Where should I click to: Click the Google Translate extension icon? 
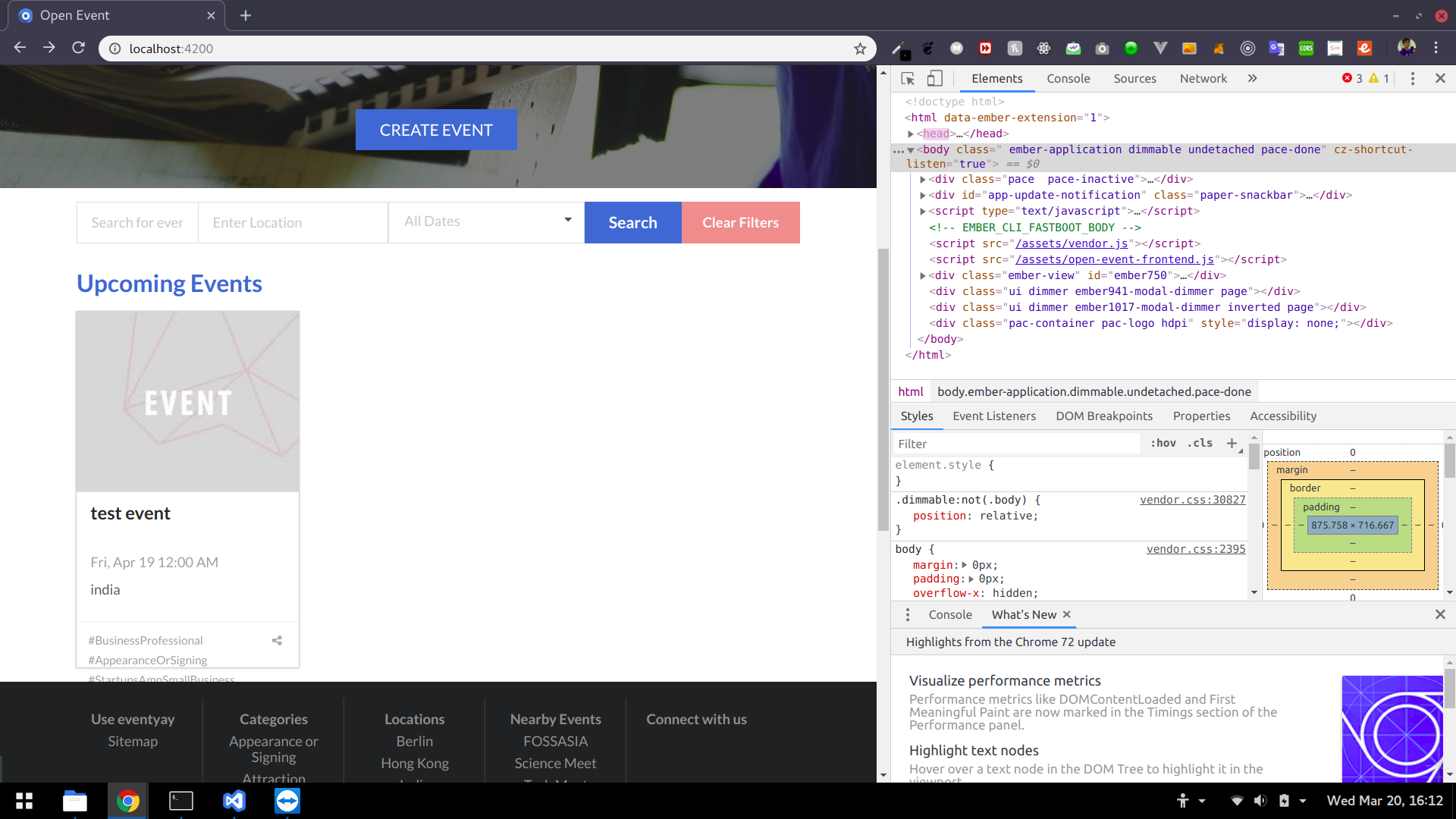(1277, 48)
